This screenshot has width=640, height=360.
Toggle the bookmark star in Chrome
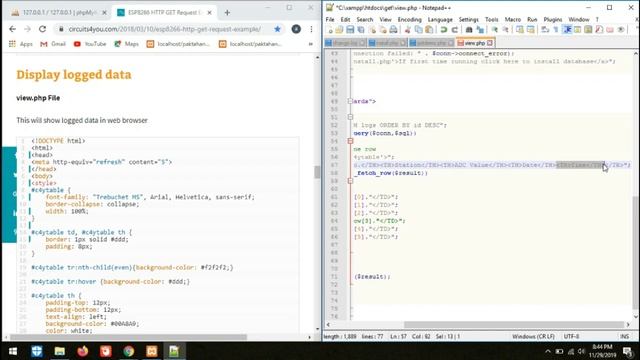coord(278,29)
